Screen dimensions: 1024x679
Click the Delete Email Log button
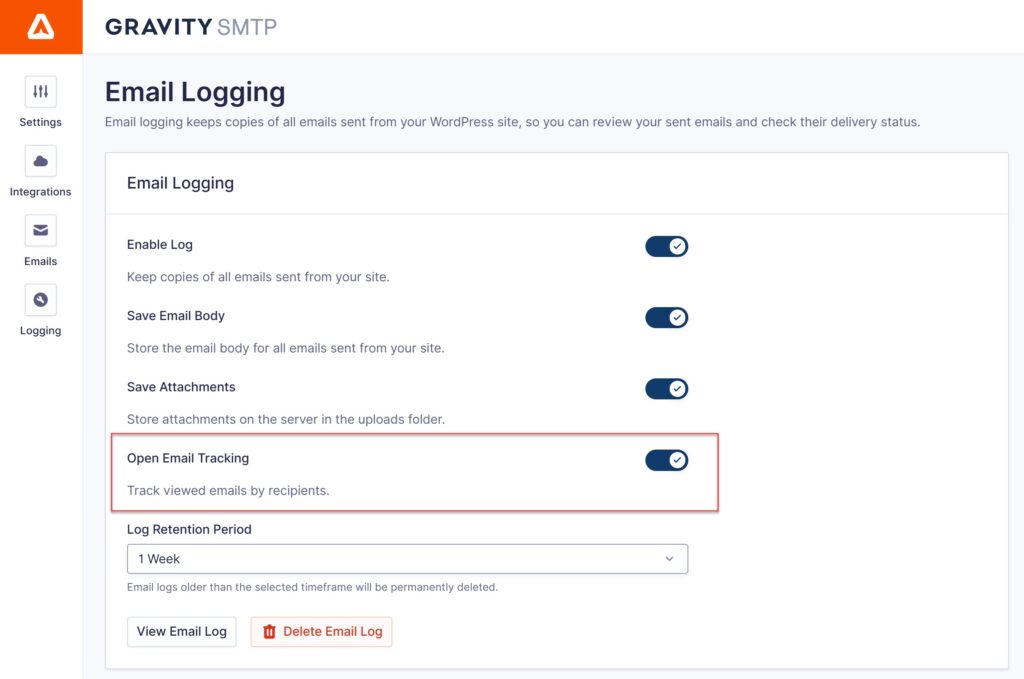(320, 631)
